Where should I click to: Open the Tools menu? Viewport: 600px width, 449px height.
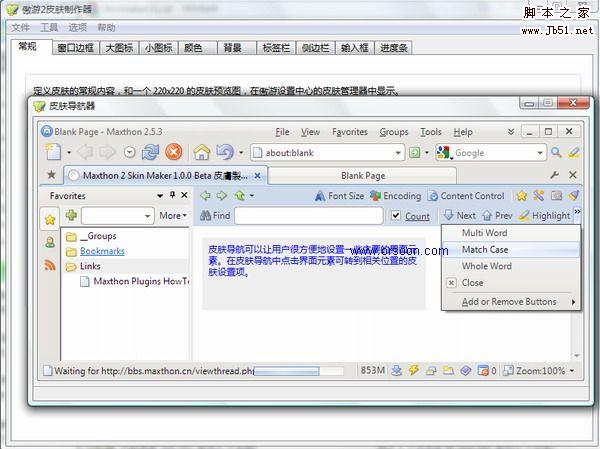(x=431, y=132)
